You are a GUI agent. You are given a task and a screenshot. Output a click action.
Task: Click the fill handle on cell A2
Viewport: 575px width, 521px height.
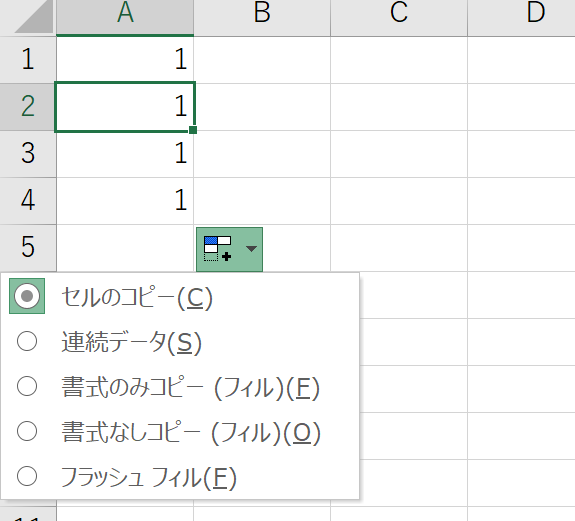point(193,130)
